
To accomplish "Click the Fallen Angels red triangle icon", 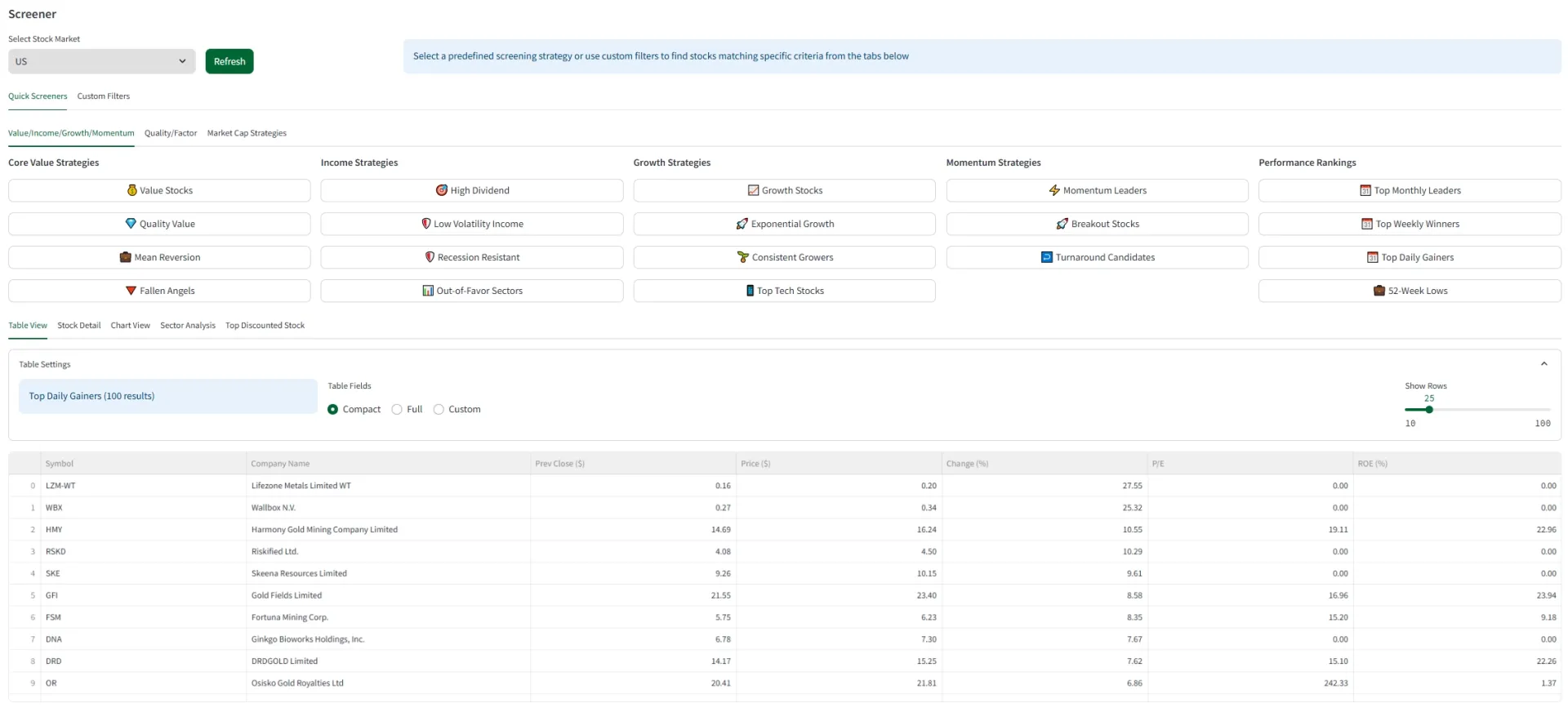I will 131,291.
